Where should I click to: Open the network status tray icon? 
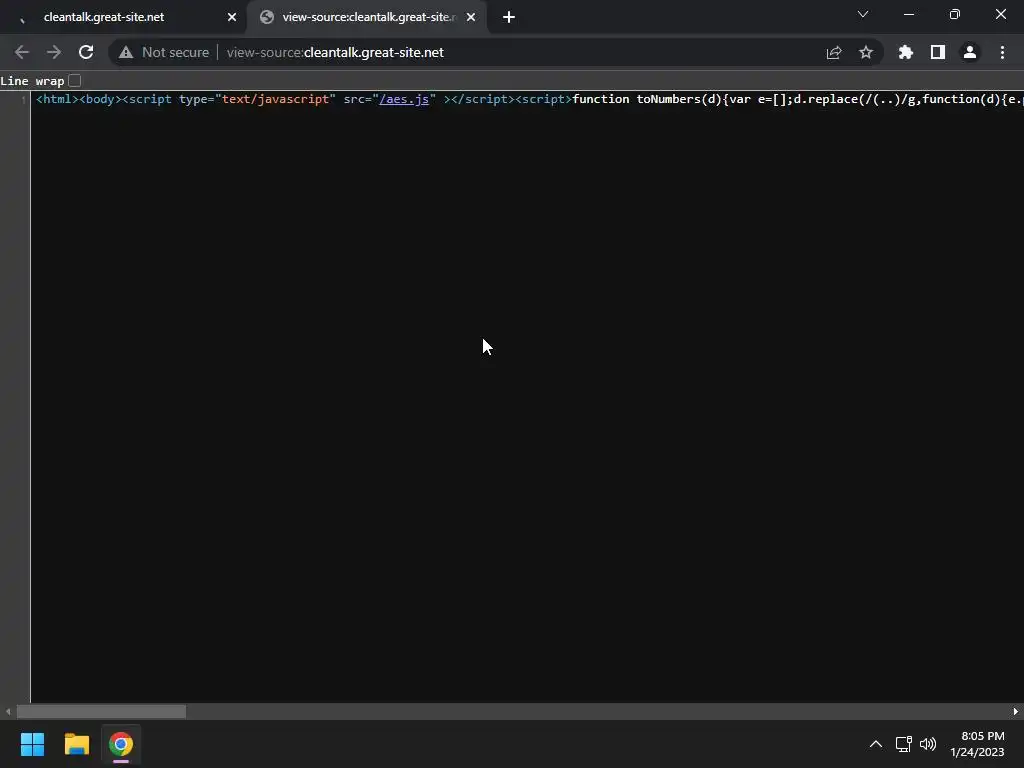[x=904, y=744]
